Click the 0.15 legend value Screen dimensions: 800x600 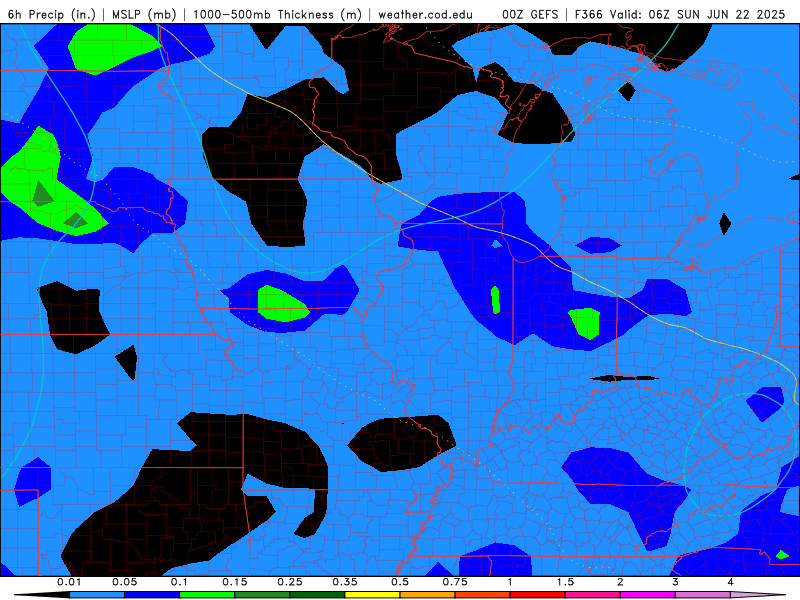coord(235,582)
